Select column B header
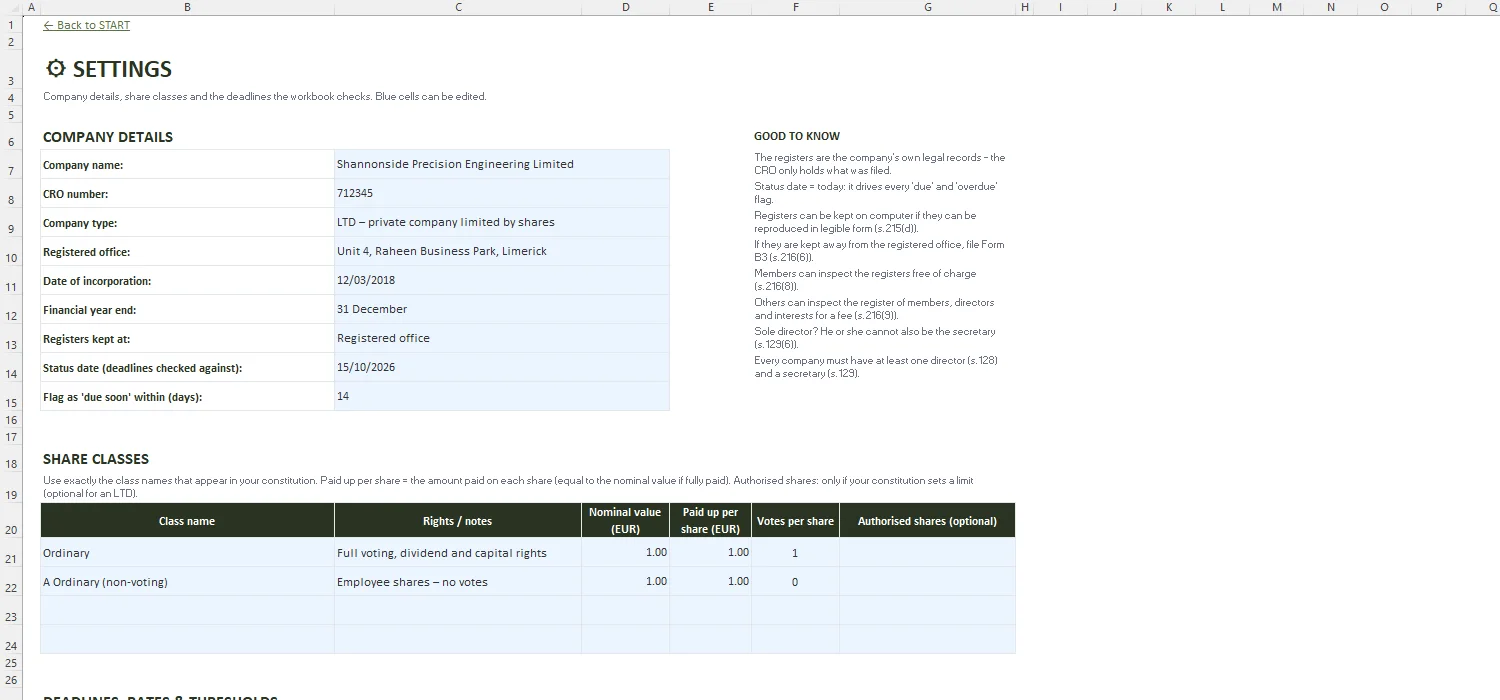 point(187,7)
